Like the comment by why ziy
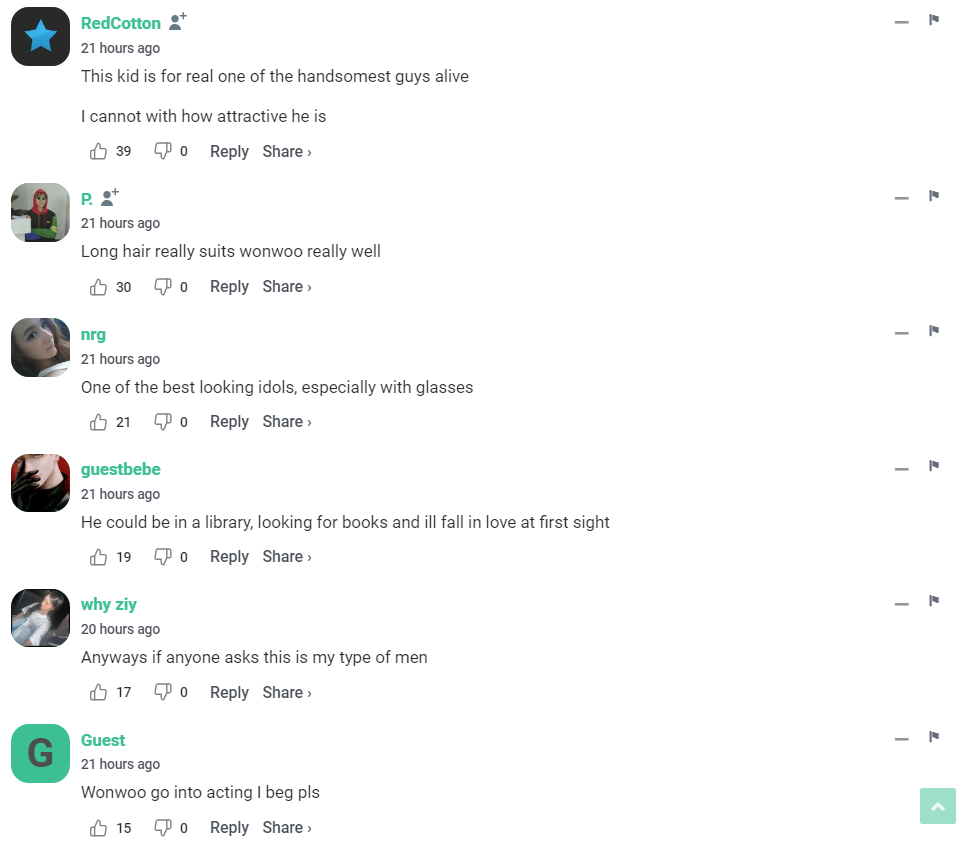961x842 pixels. click(x=99, y=692)
